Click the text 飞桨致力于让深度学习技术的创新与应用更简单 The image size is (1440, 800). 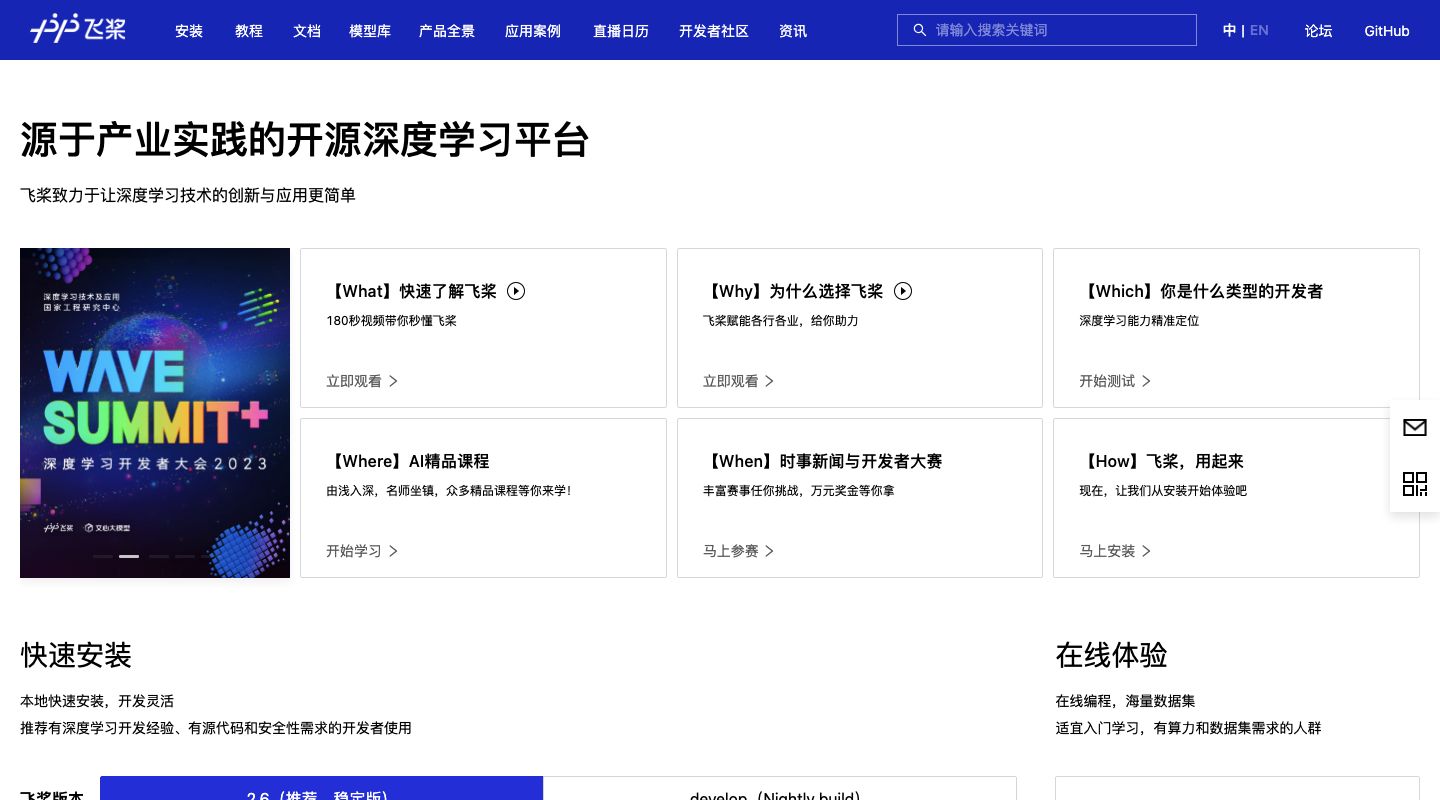pyautogui.click(x=188, y=195)
